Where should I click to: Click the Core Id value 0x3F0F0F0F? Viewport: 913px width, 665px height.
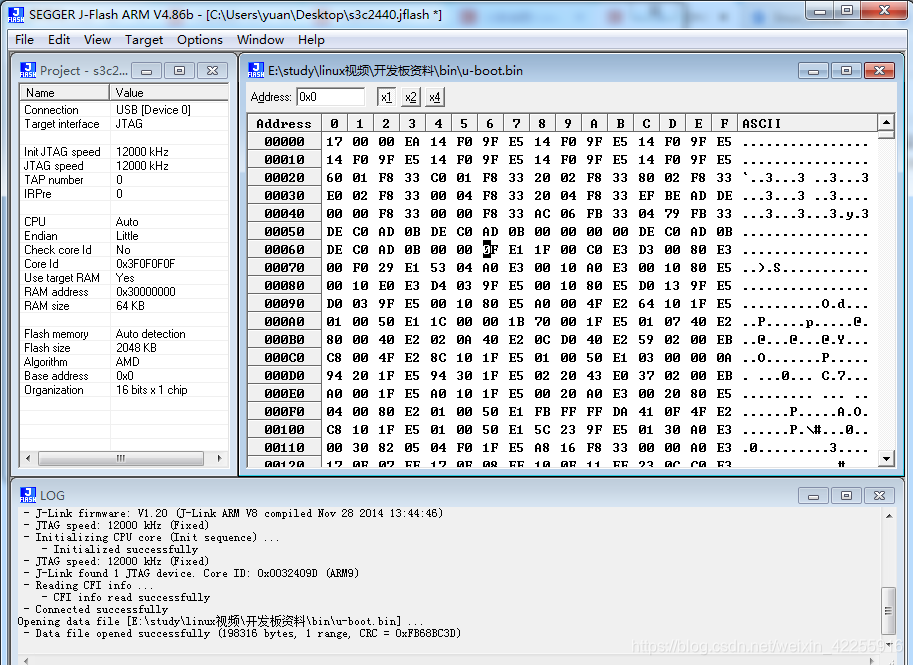[146, 264]
